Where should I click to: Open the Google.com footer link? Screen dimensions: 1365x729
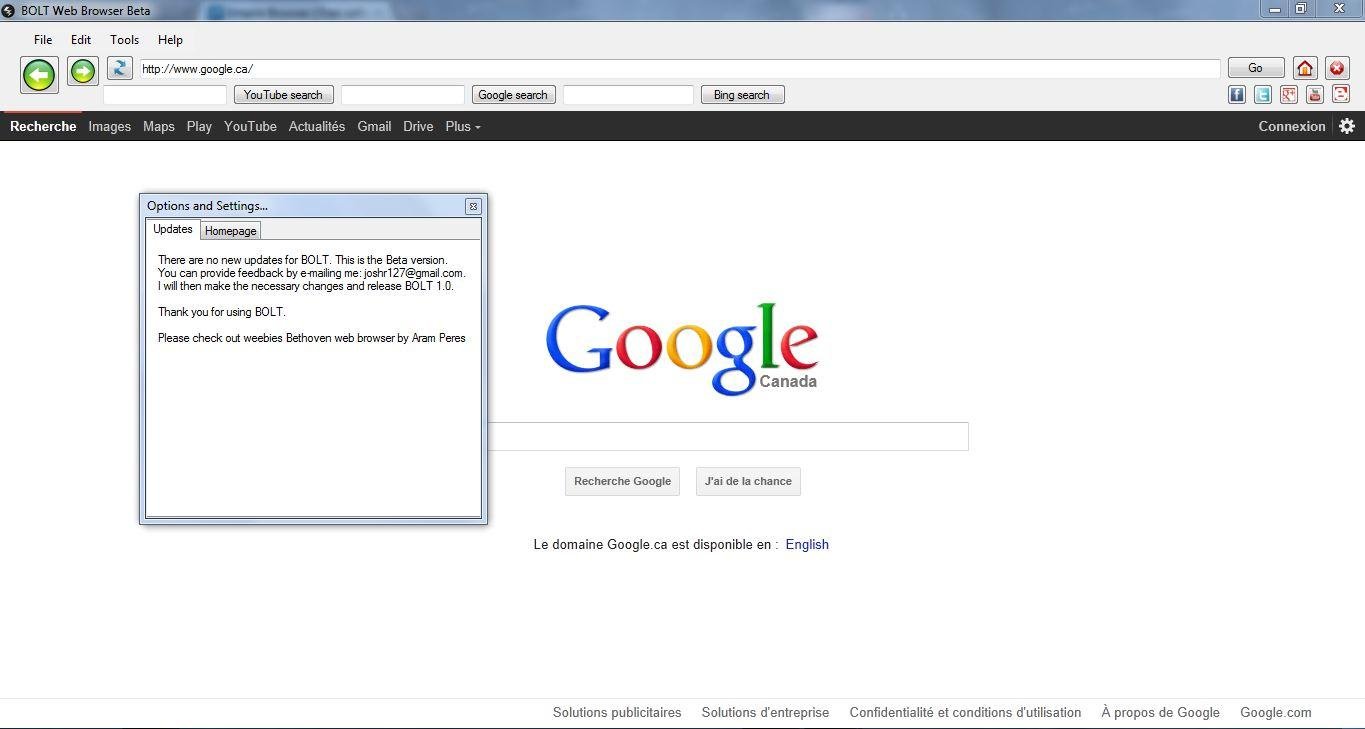[x=1276, y=713]
